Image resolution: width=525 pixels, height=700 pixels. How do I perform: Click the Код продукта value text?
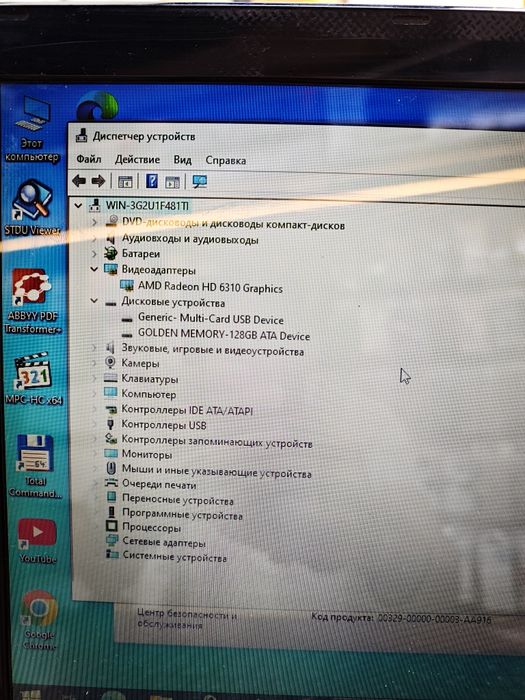coord(434,619)
